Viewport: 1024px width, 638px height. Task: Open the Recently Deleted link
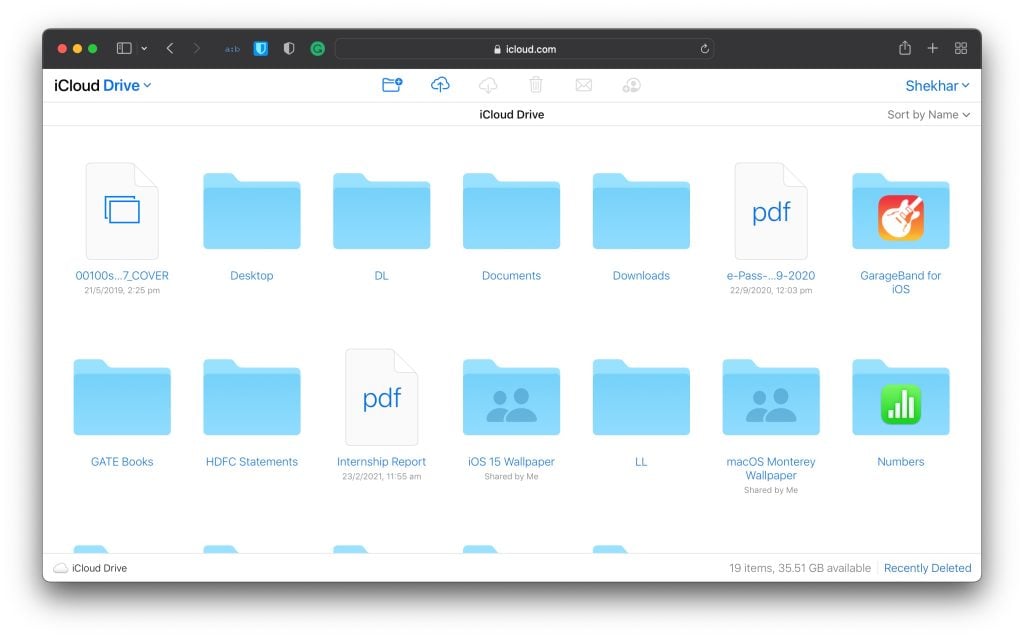click(927, 568)
